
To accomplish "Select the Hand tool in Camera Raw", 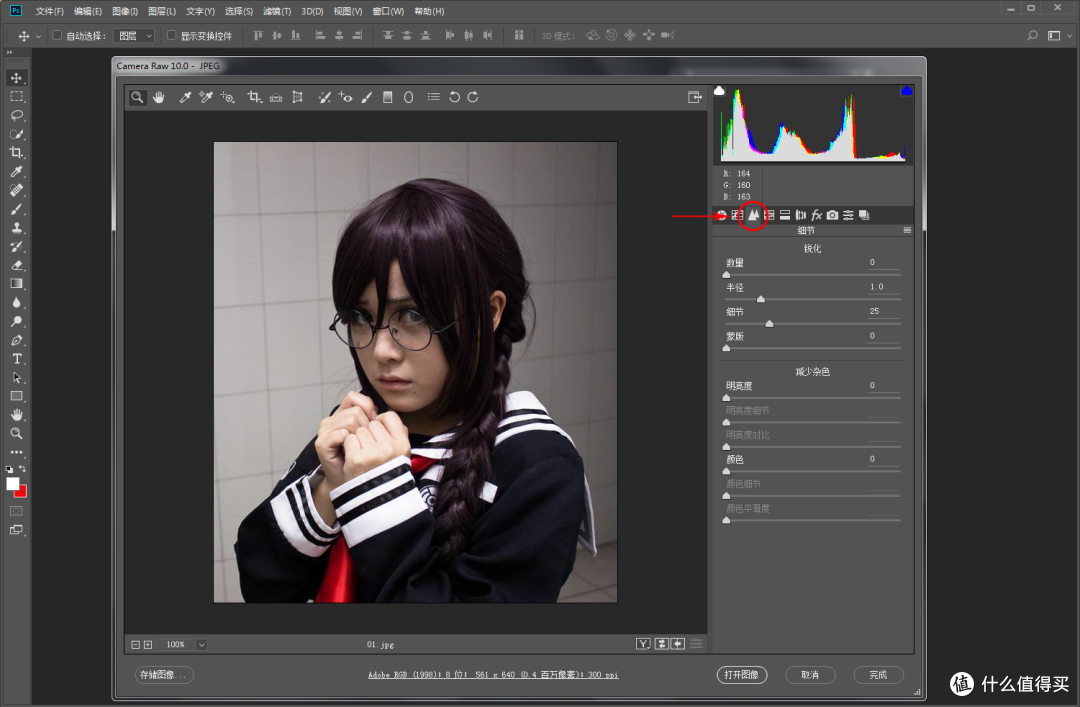I will coord(158,97).
